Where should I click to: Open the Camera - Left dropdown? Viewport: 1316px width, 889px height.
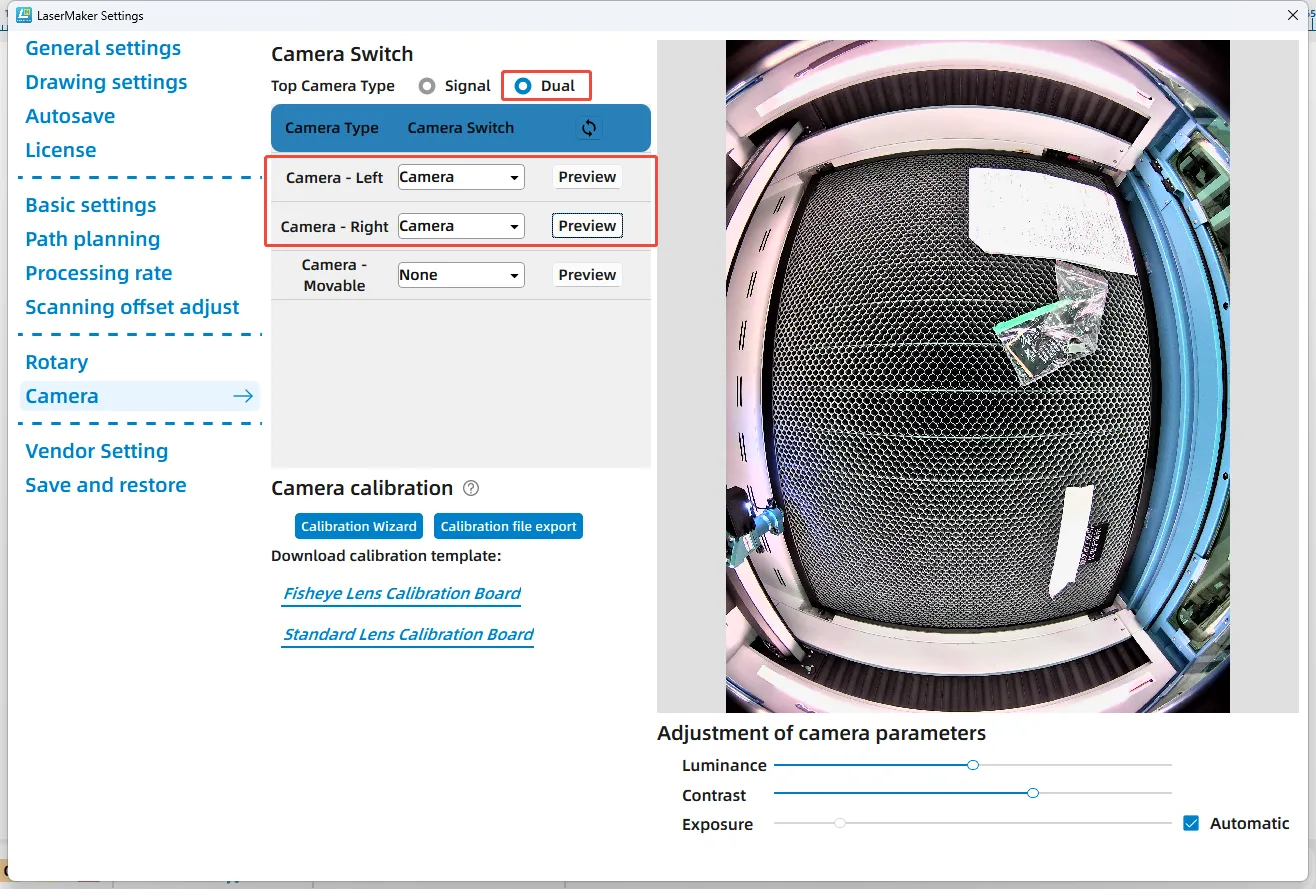tap(461, 177)
